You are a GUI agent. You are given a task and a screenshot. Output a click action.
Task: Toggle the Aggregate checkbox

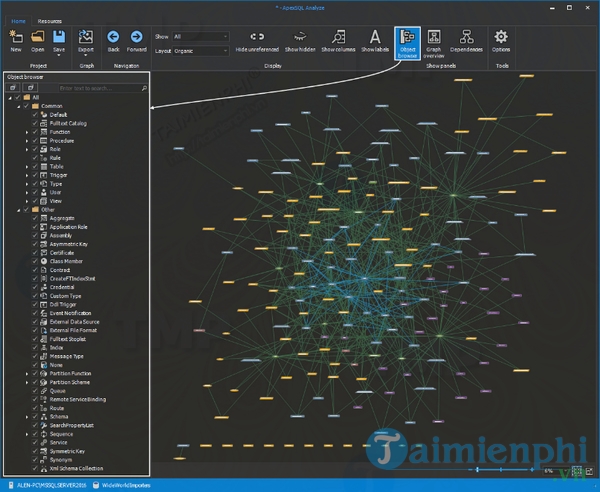pyautogui.click(x=35, y=218)
